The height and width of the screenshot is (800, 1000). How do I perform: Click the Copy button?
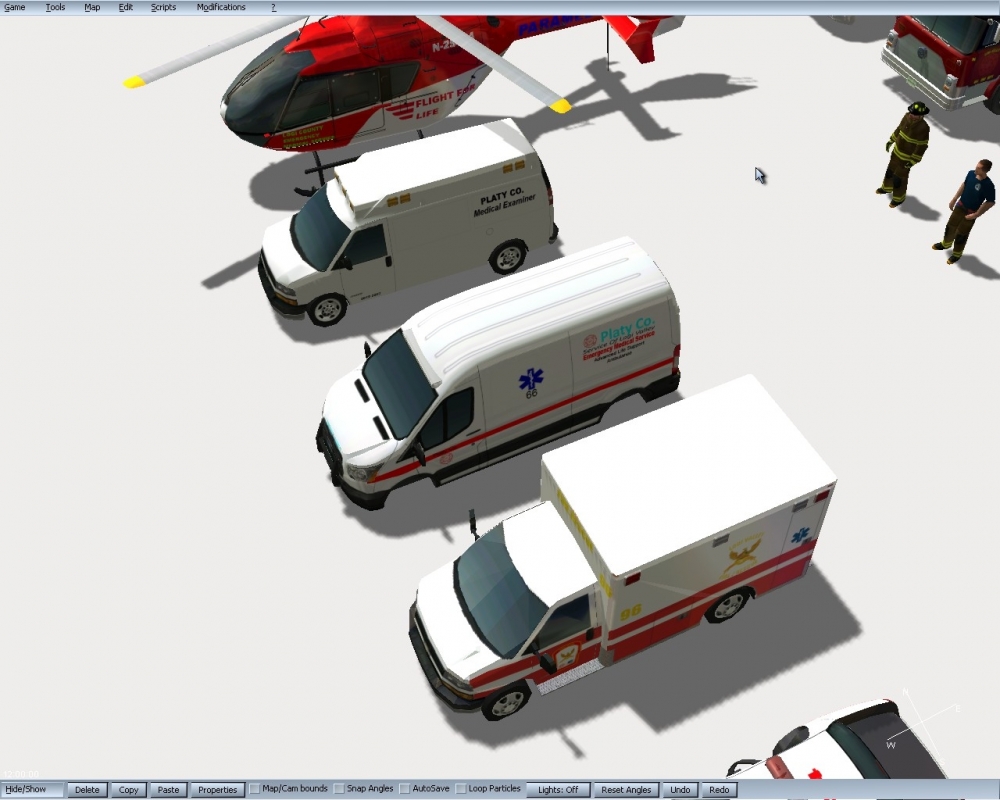point(128,789)
